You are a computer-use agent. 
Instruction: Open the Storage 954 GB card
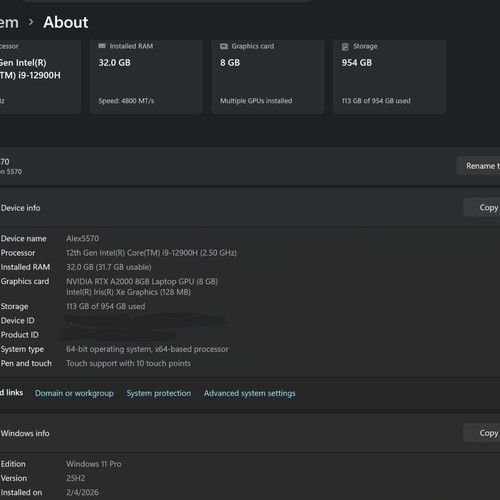point(389,77)
